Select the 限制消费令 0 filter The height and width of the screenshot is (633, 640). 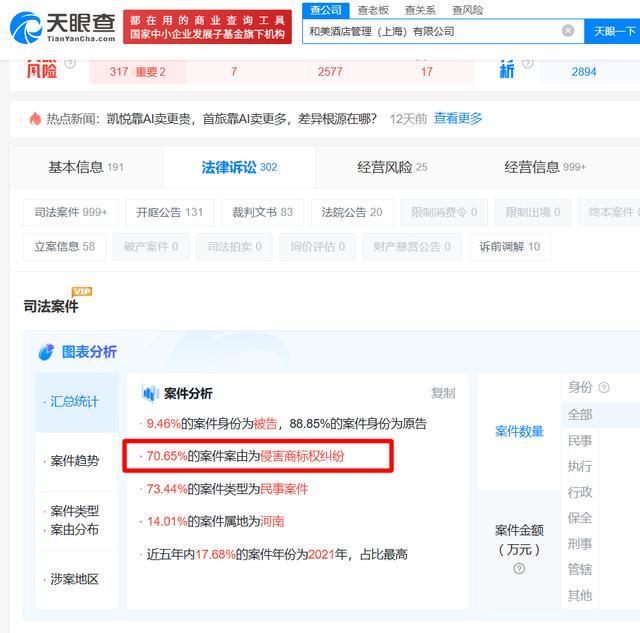click(444, 212)
